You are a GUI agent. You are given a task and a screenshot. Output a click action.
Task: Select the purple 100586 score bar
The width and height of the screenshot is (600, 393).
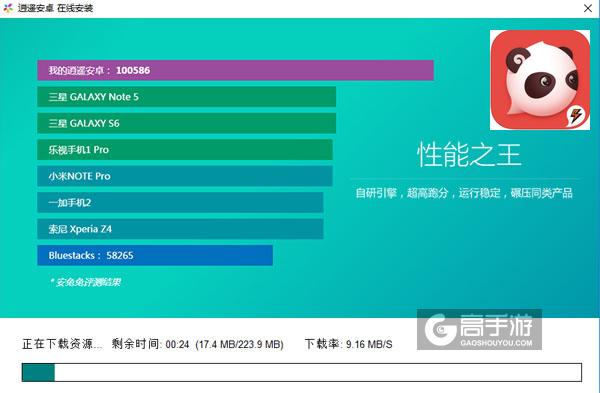(x=235, y=70)
